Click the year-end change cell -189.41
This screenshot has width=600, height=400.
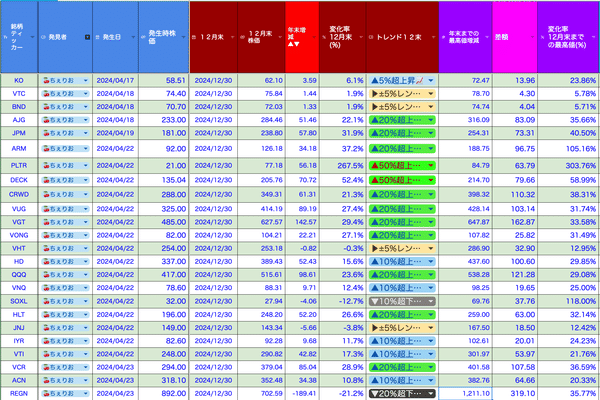[302, 393]
